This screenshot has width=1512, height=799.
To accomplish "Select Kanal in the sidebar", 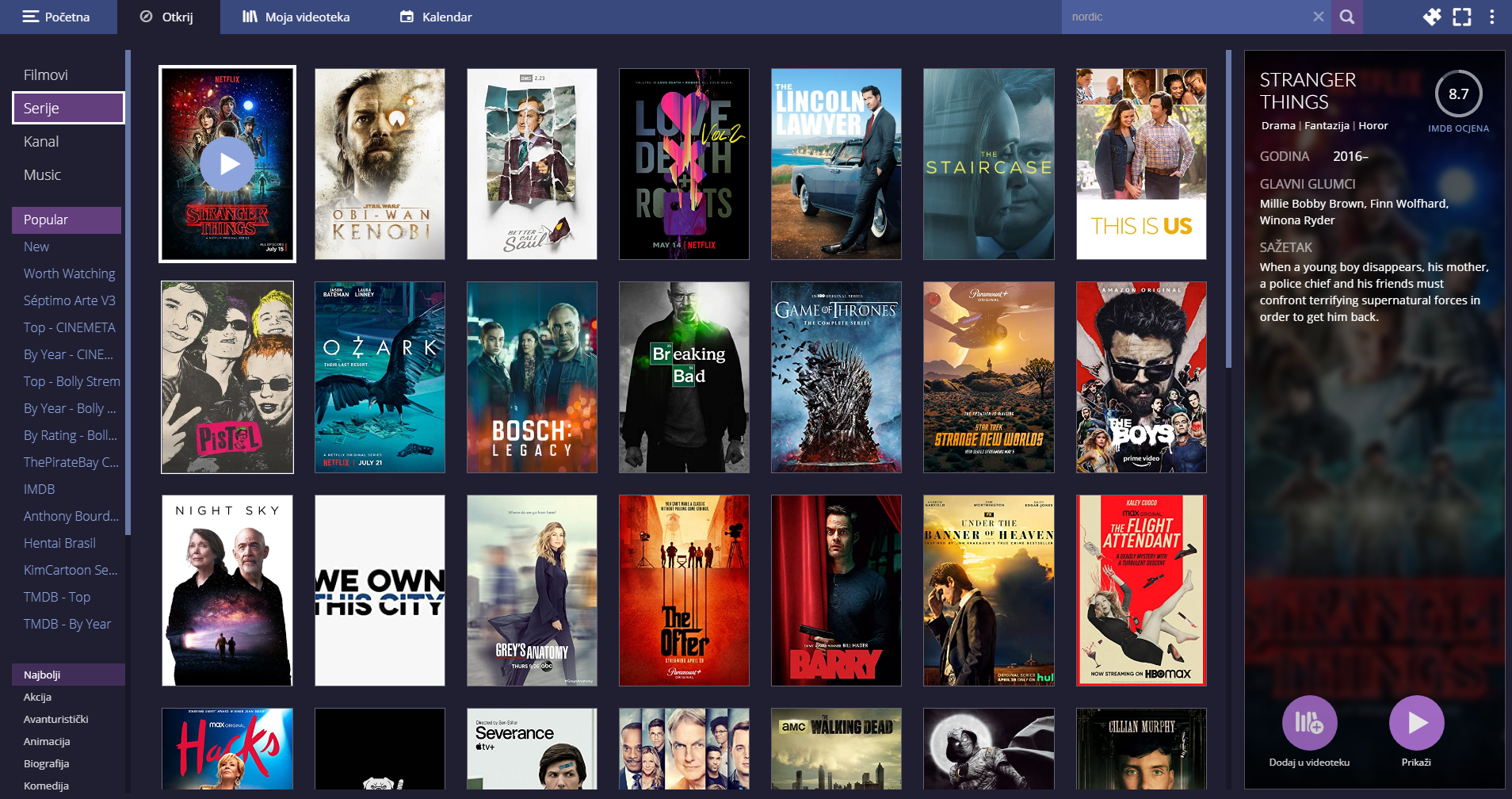I will (x=68, y=141).
